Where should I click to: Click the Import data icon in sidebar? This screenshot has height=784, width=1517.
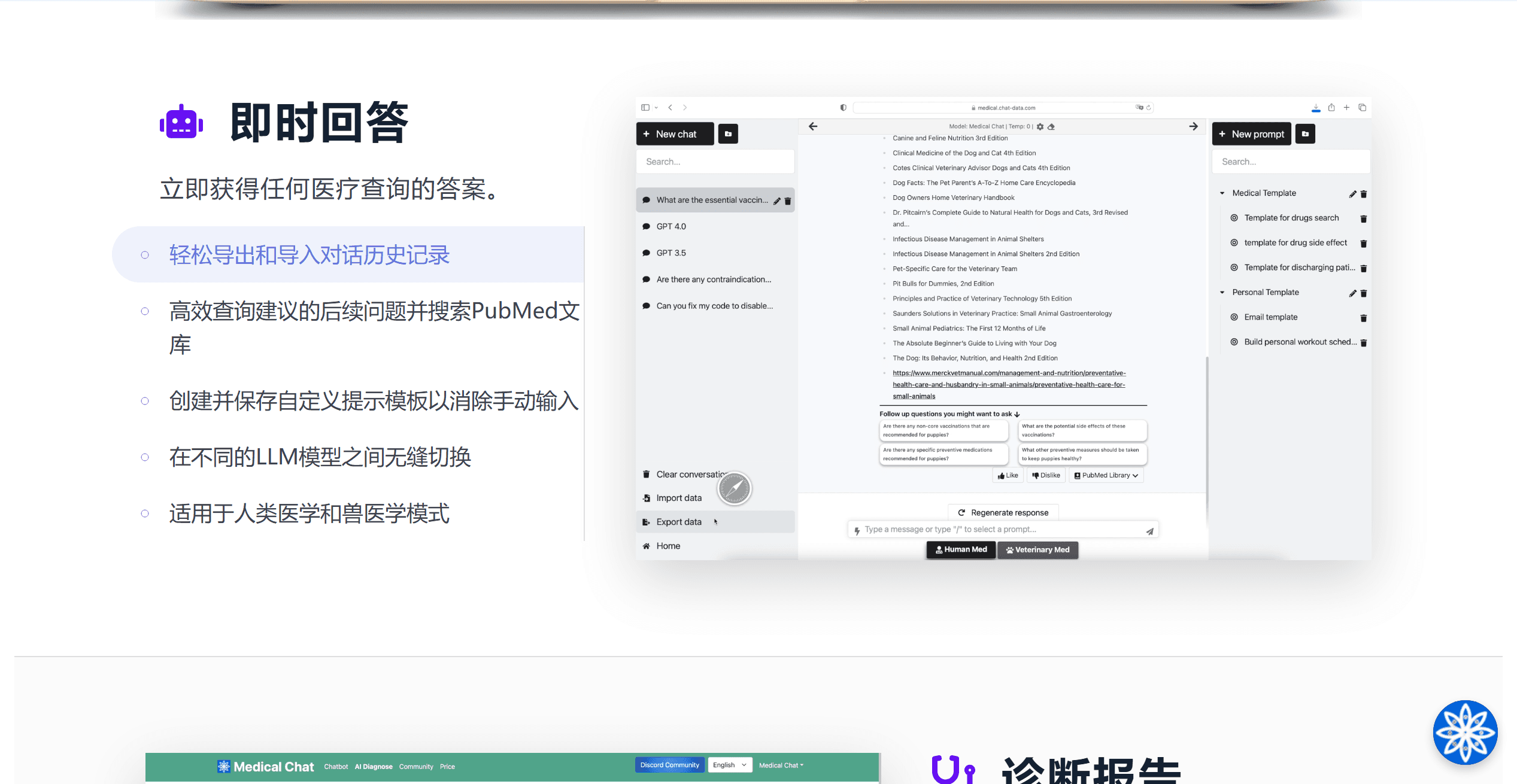pyautogui.click(x=647, y=497)
